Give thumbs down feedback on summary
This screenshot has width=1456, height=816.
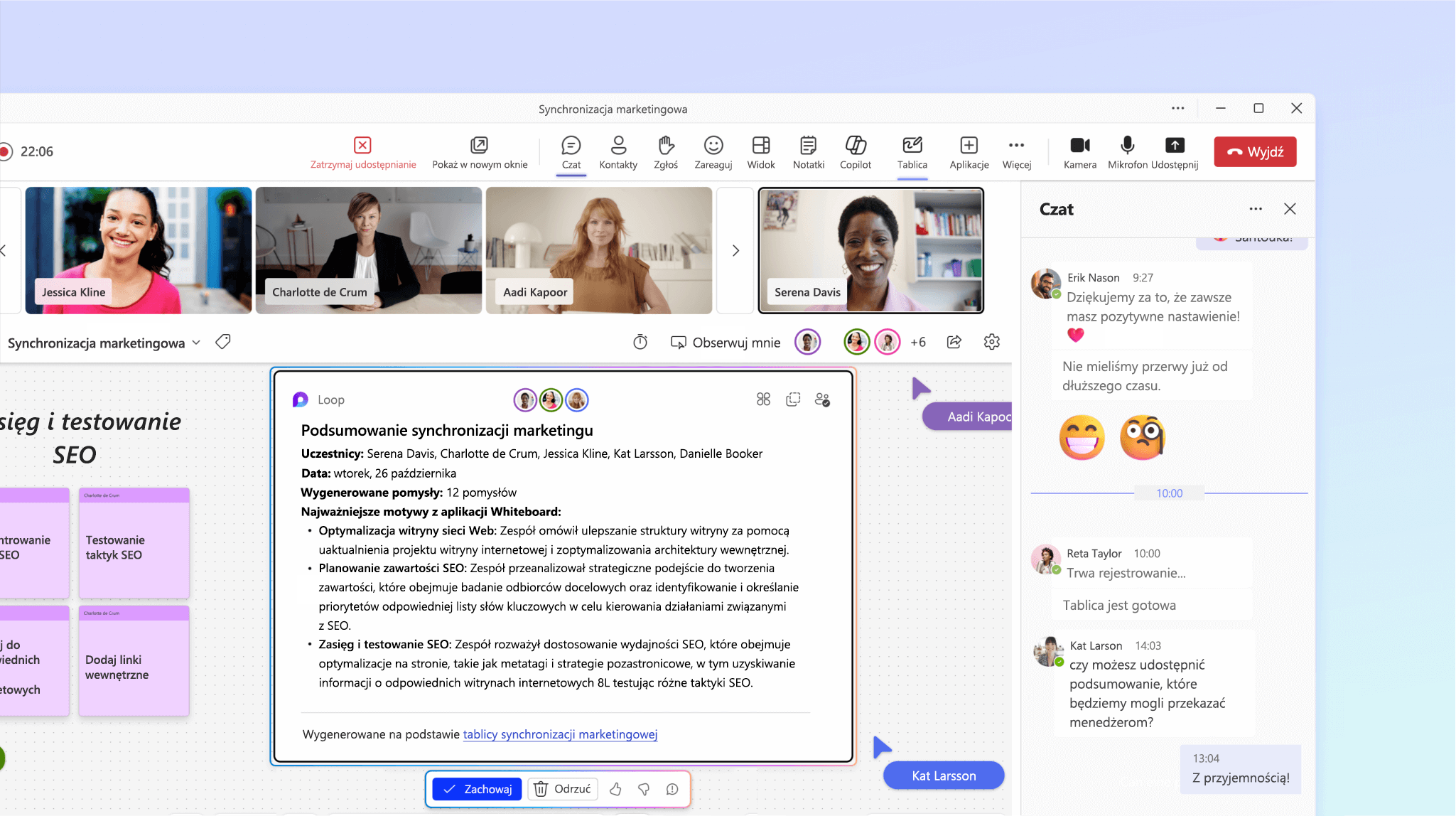pyautogui.click(x=644, y=789)
